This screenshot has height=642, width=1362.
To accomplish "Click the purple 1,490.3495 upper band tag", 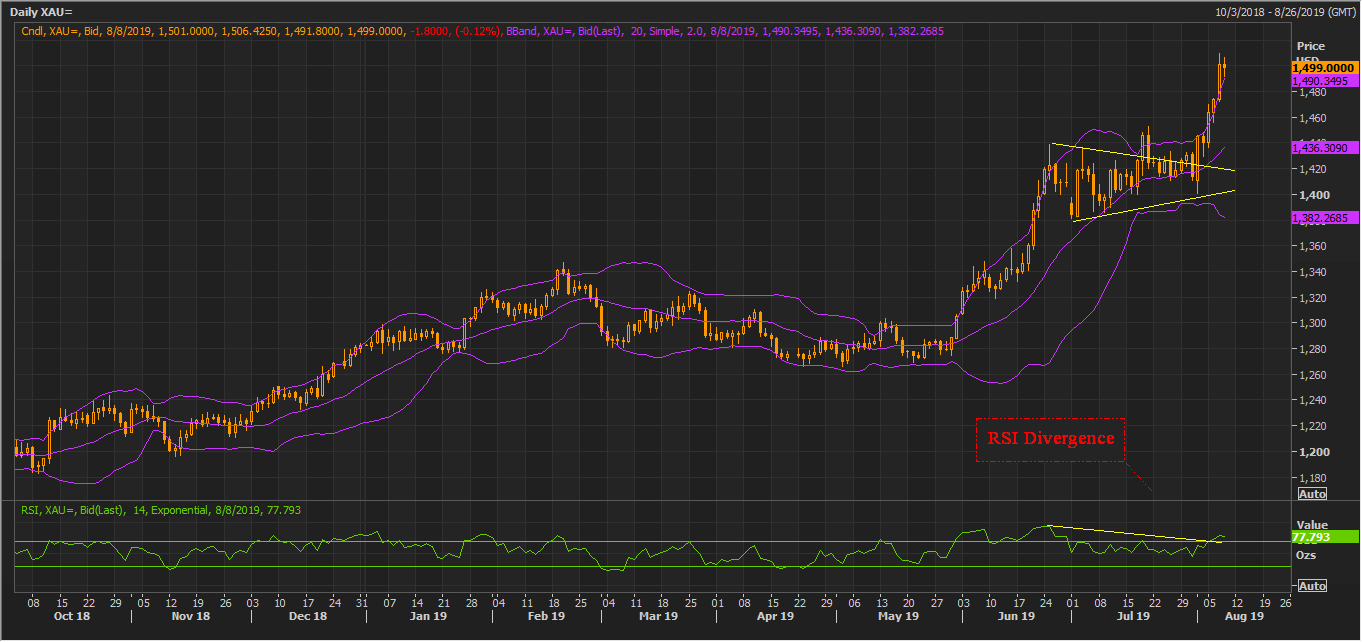I will tap(1324, 81).
